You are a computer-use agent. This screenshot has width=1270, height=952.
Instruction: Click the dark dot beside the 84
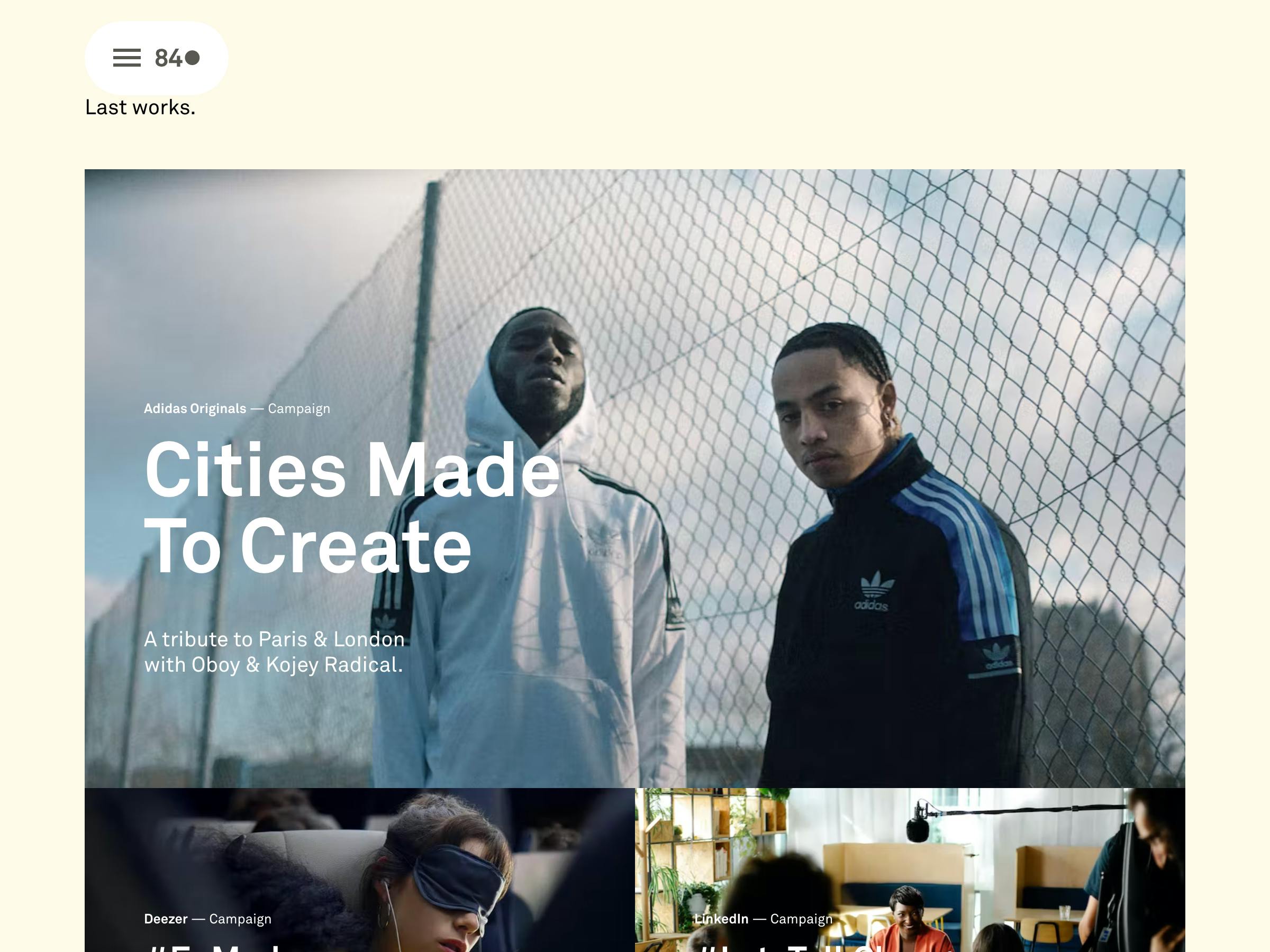pos(192,58)
